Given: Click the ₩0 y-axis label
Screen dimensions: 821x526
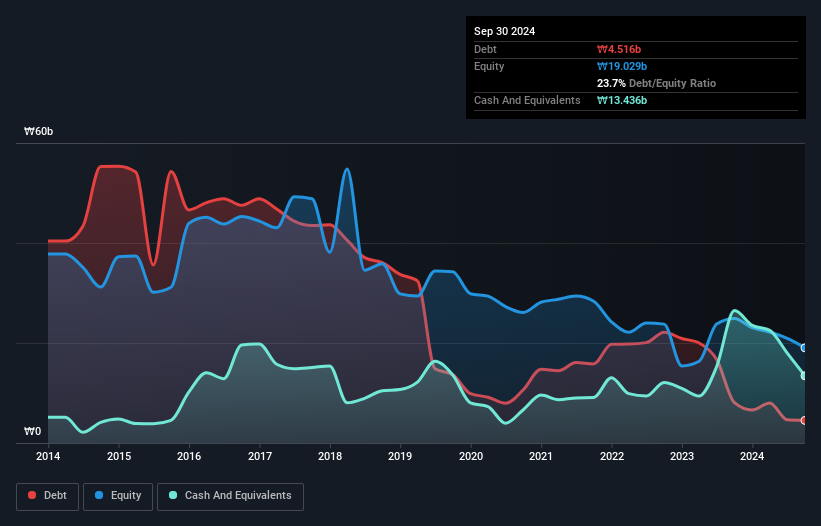Looking at the screenshot, I should pos(32,431).
